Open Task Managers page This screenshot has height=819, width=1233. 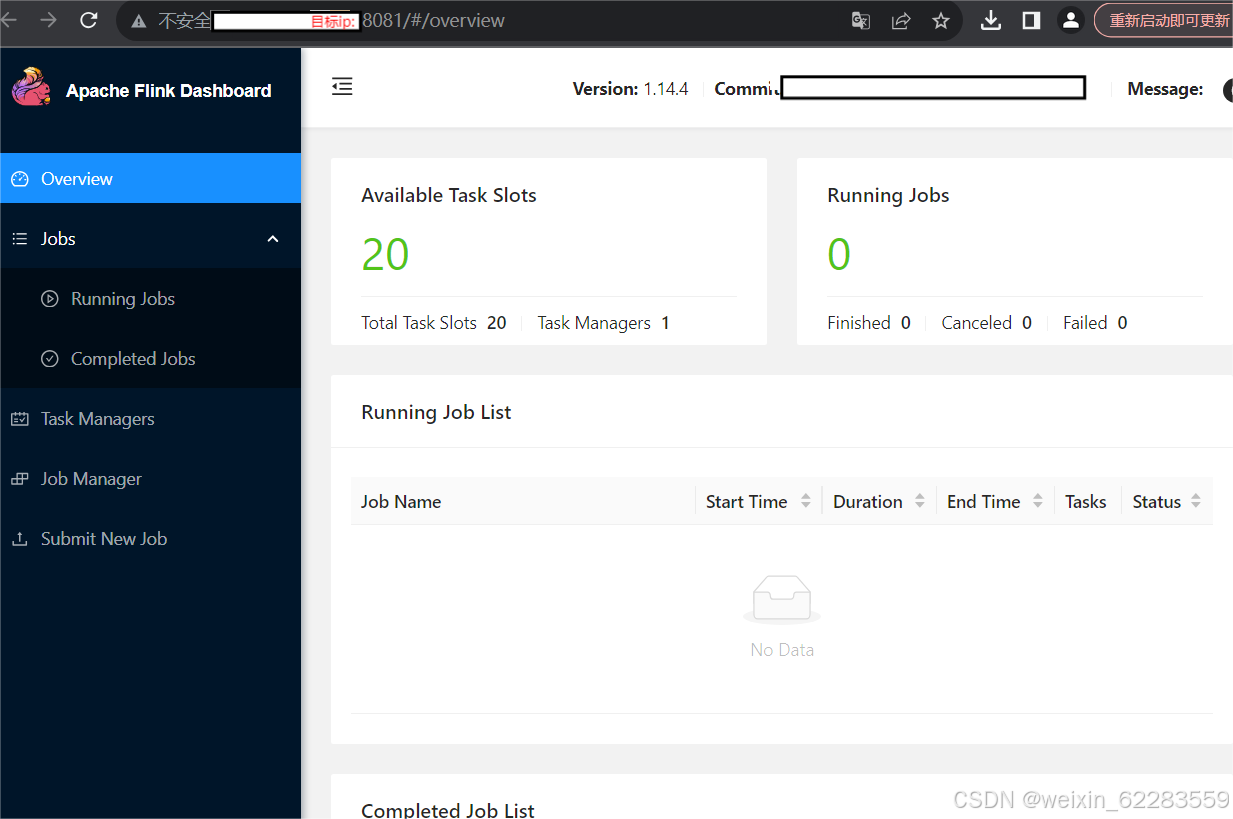(150, 419)
